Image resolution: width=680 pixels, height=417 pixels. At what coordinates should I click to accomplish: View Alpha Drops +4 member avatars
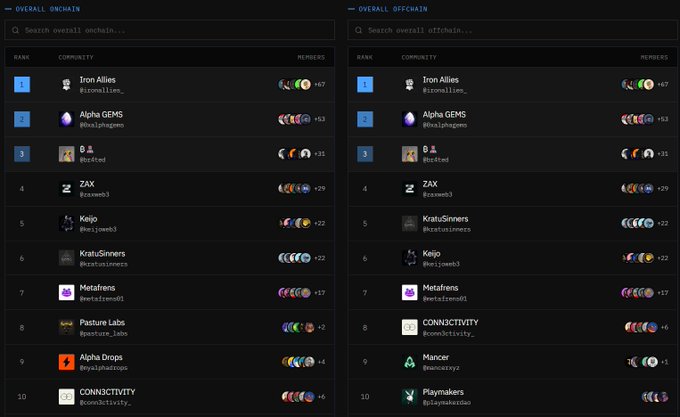pos(303,362)
